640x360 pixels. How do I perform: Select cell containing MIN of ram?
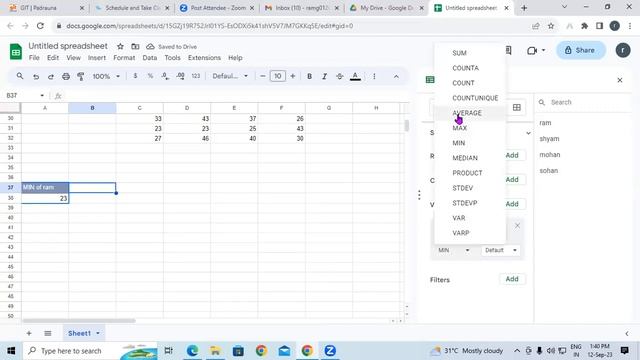(x=45, y=187)
